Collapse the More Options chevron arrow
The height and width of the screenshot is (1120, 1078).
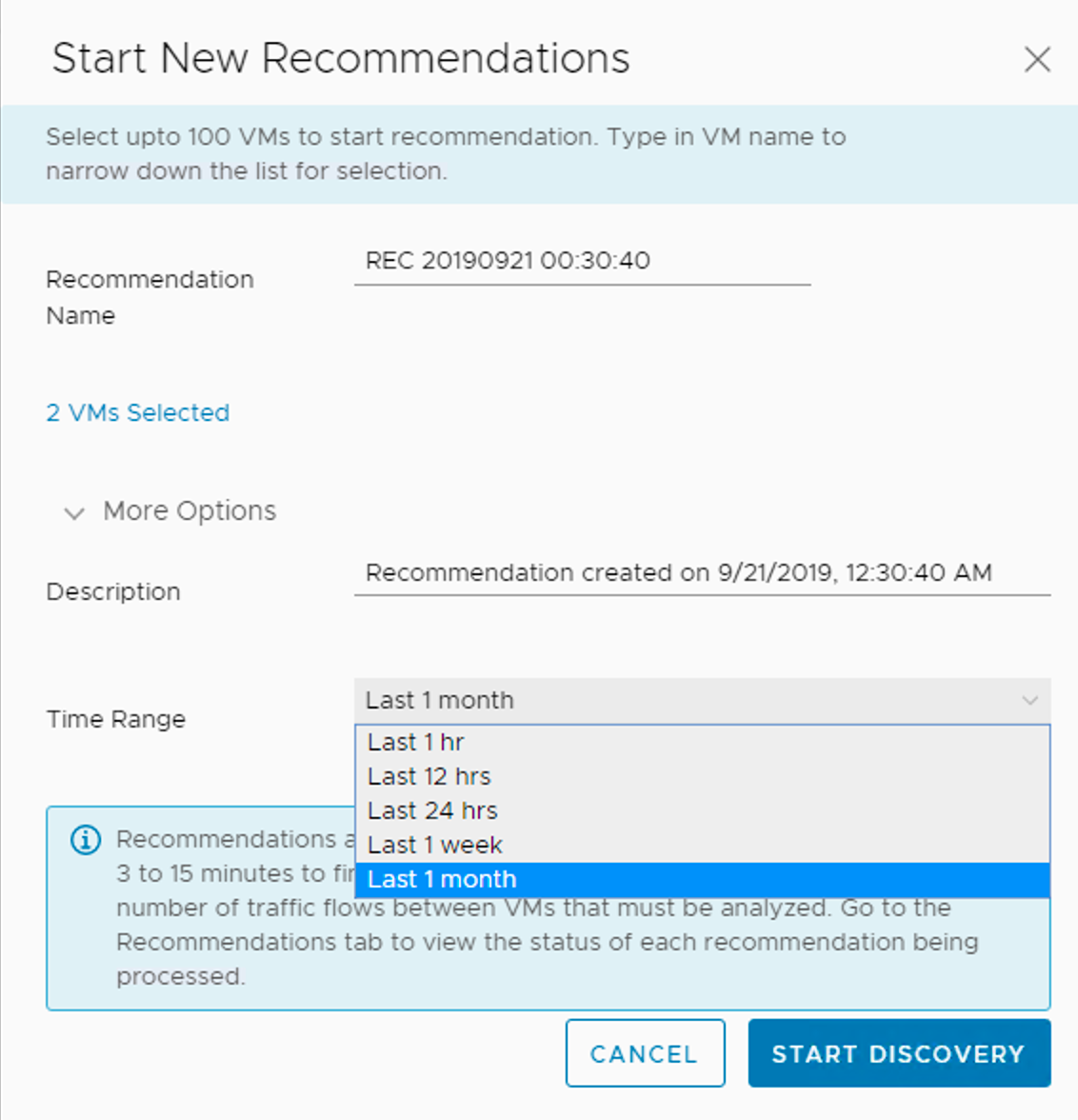[73, 513]
